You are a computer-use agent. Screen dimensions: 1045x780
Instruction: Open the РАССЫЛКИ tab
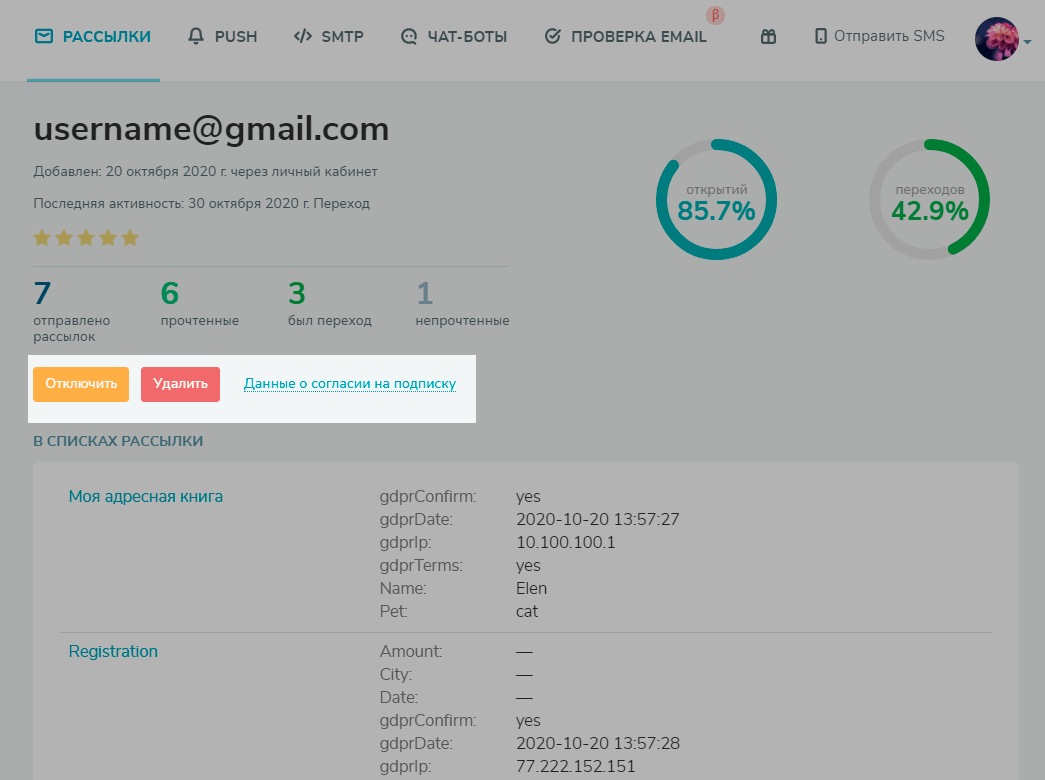93,37
